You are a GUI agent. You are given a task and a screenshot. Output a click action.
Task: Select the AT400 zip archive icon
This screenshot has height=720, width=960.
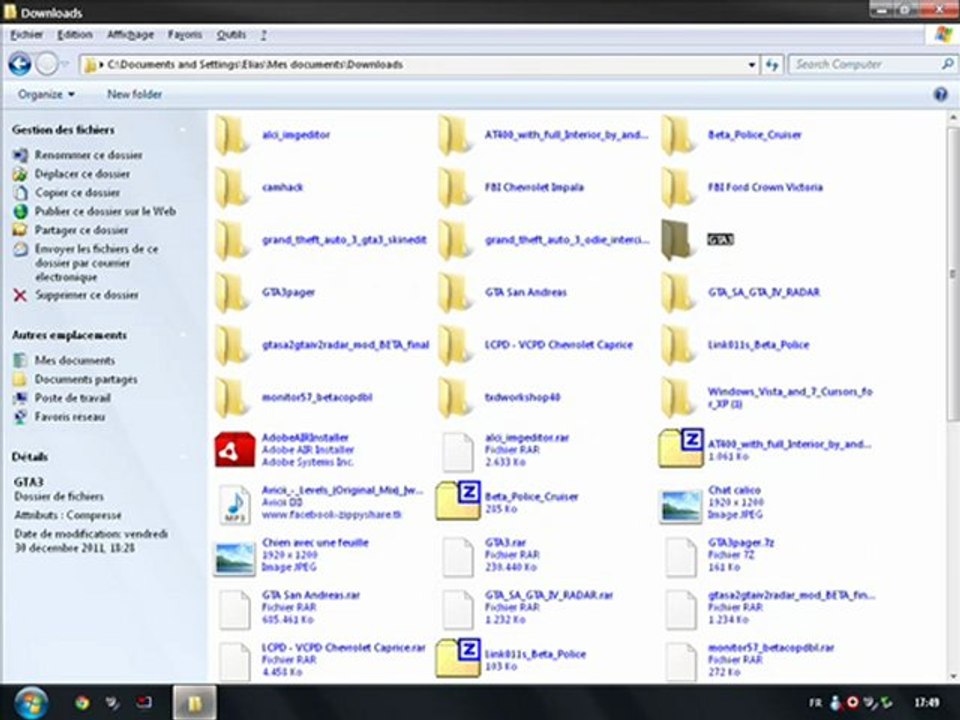(681, 449)
